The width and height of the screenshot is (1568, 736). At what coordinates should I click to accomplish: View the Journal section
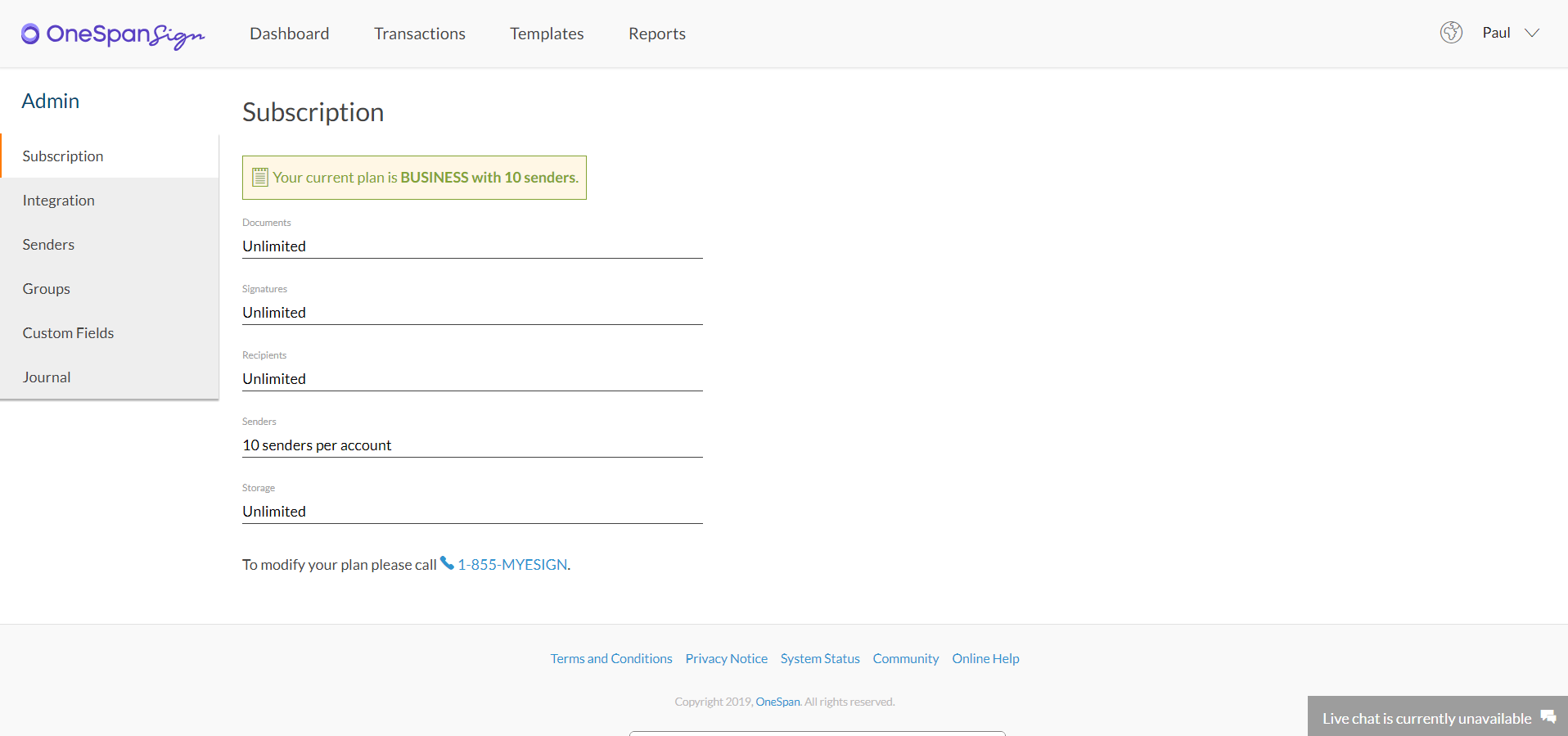point(47,377)
